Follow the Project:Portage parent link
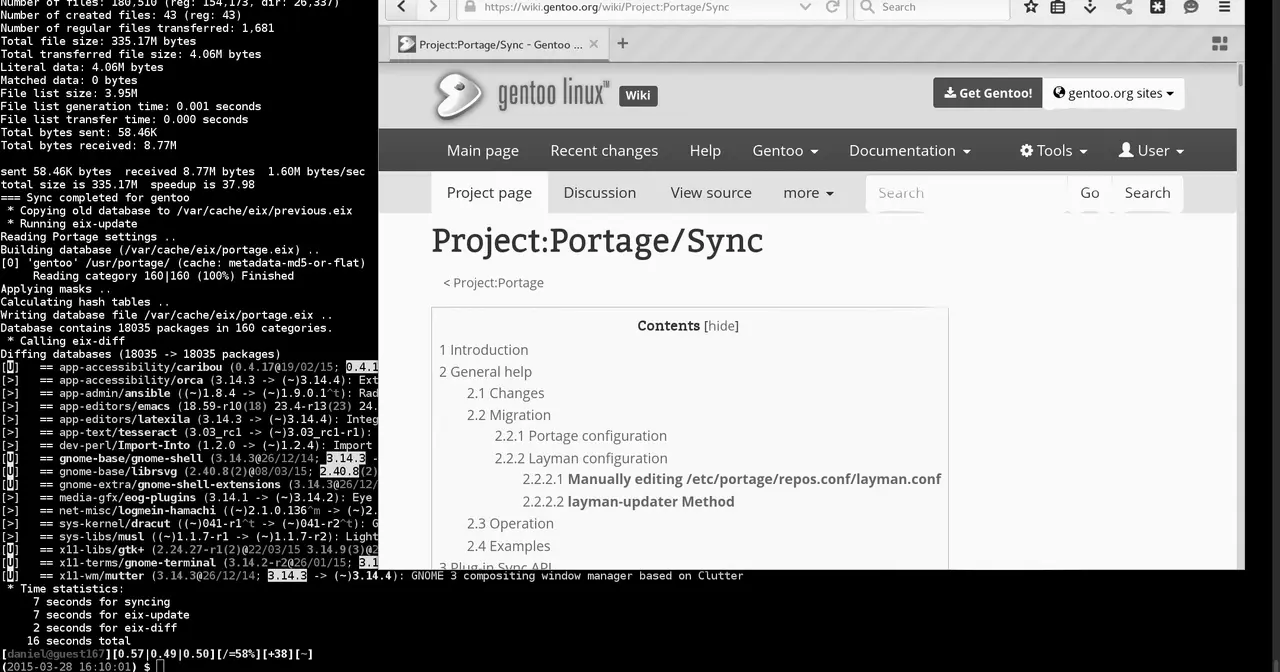Image resolution: width=1280 pixels, height=672 pixels. pyautogui.click(x=498, y=283)
